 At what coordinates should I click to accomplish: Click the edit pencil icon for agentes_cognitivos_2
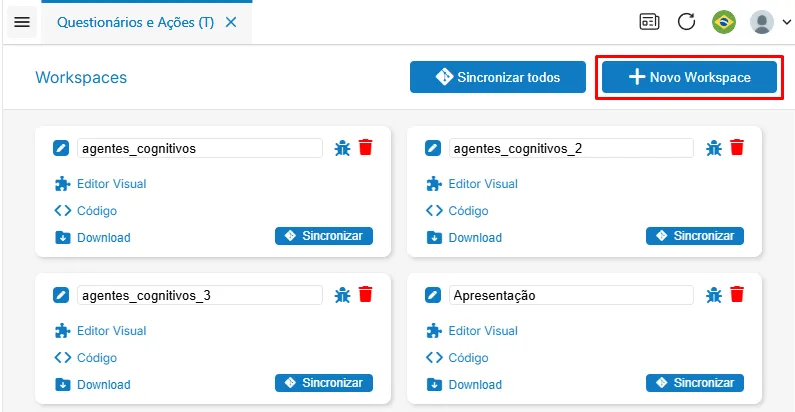[x=432, y=148]
